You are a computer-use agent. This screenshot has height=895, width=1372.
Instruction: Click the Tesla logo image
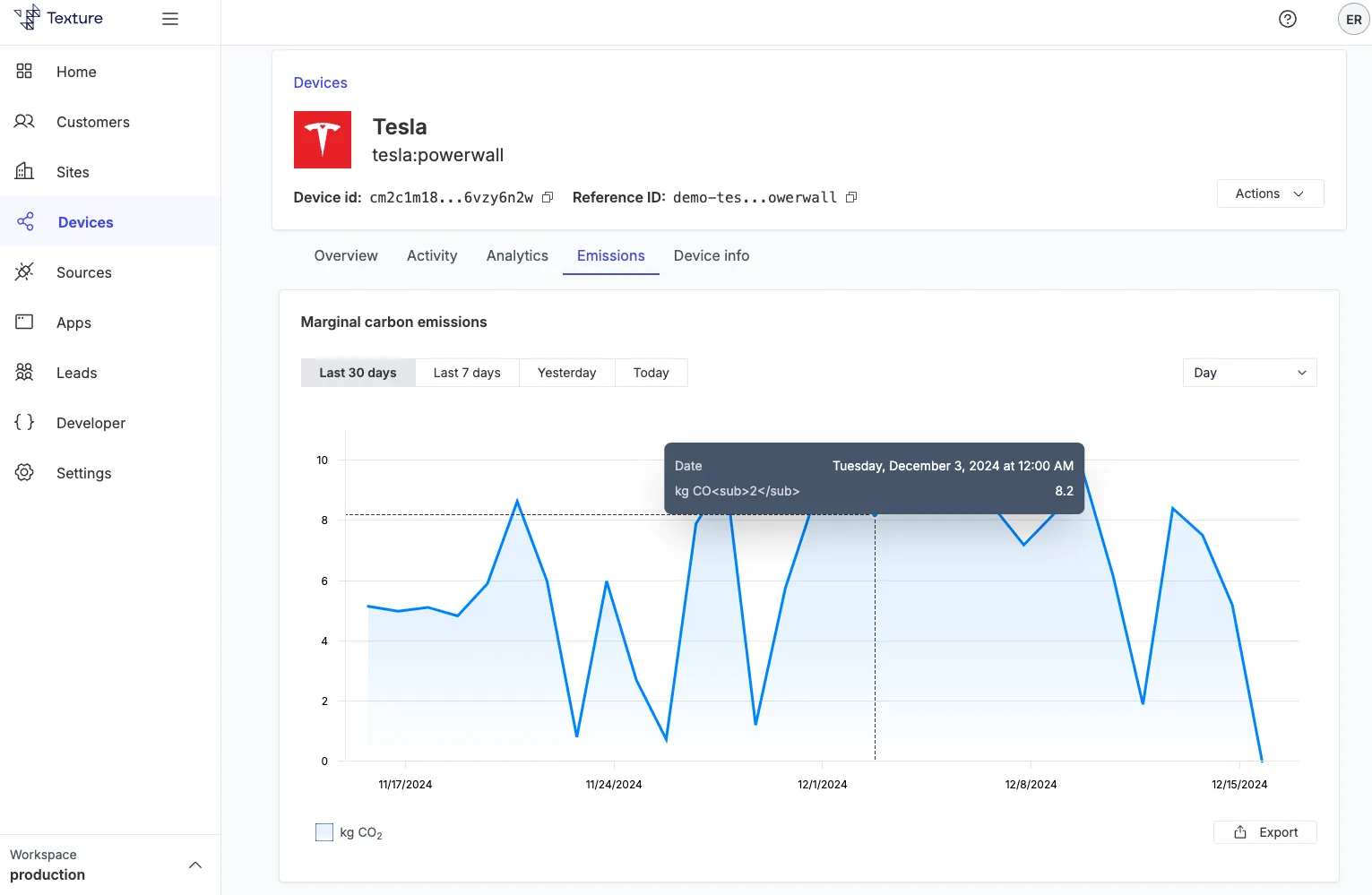(x=323, y=140)
